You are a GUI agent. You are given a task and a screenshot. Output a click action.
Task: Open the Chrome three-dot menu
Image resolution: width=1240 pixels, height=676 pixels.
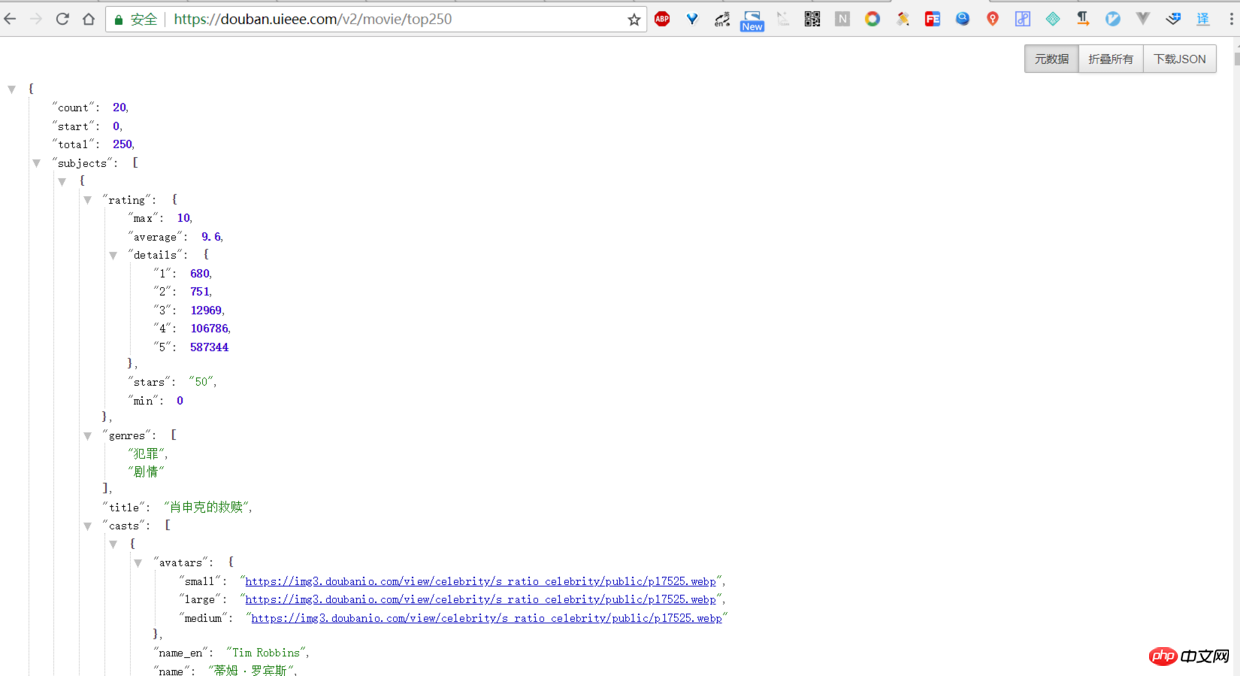tap(1230, 19)
